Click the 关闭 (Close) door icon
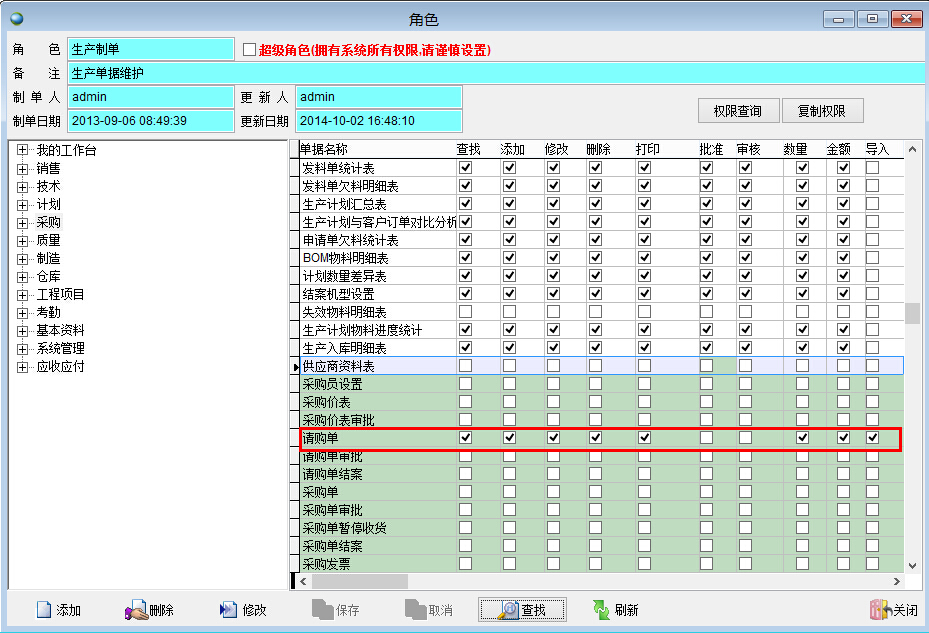The width and height of the screenshot is (929, 633). point(879,610)
